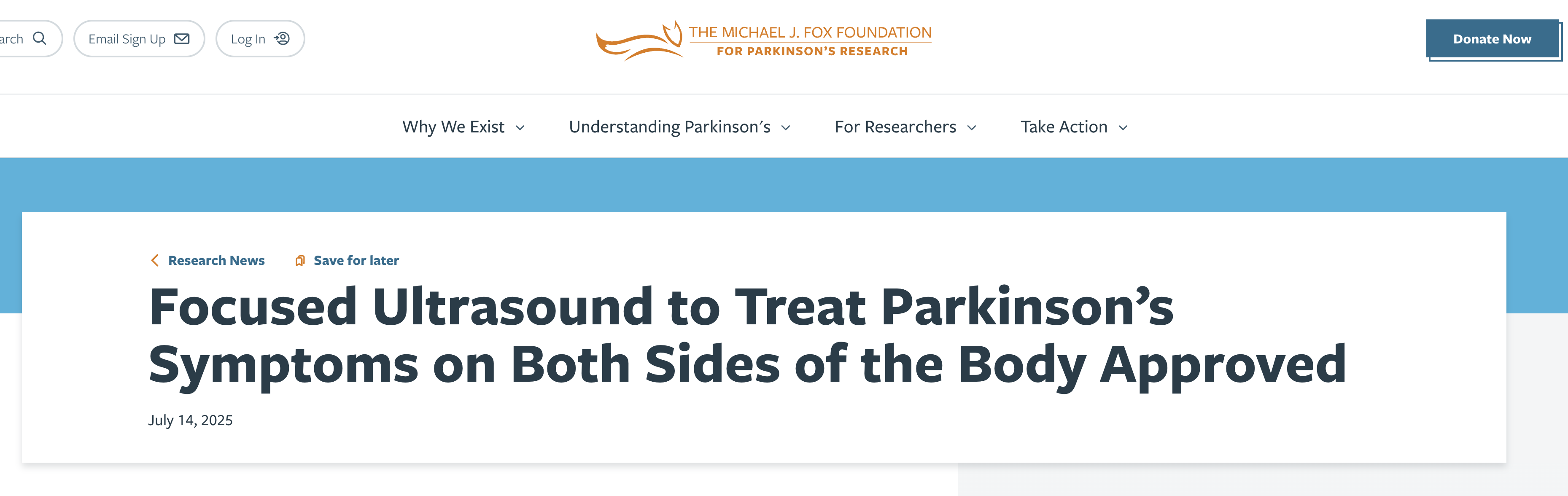Select the Save for later link
The image size is (1568, 496).
pyautogui.click(x=356, y=261)
